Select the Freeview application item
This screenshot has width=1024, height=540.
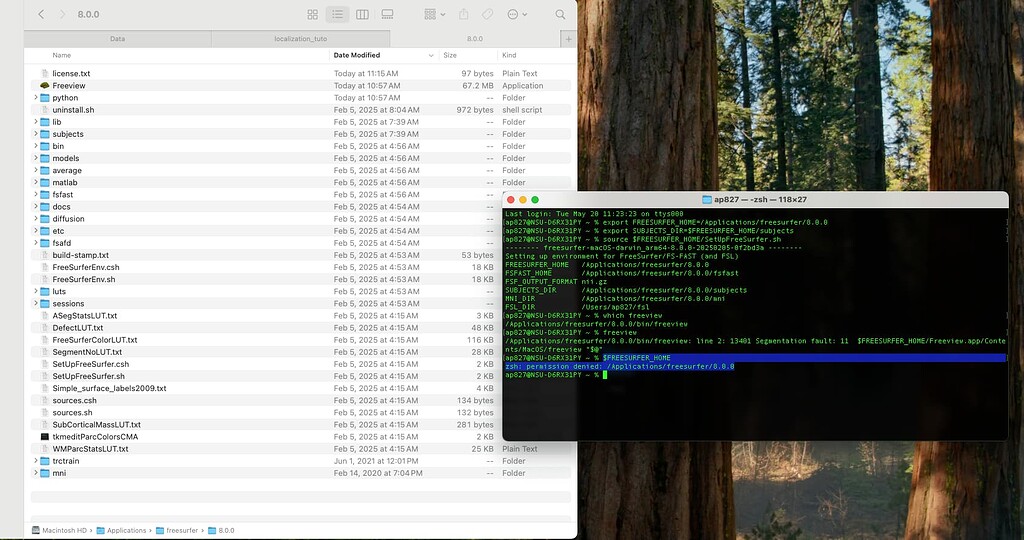point(69,86)
